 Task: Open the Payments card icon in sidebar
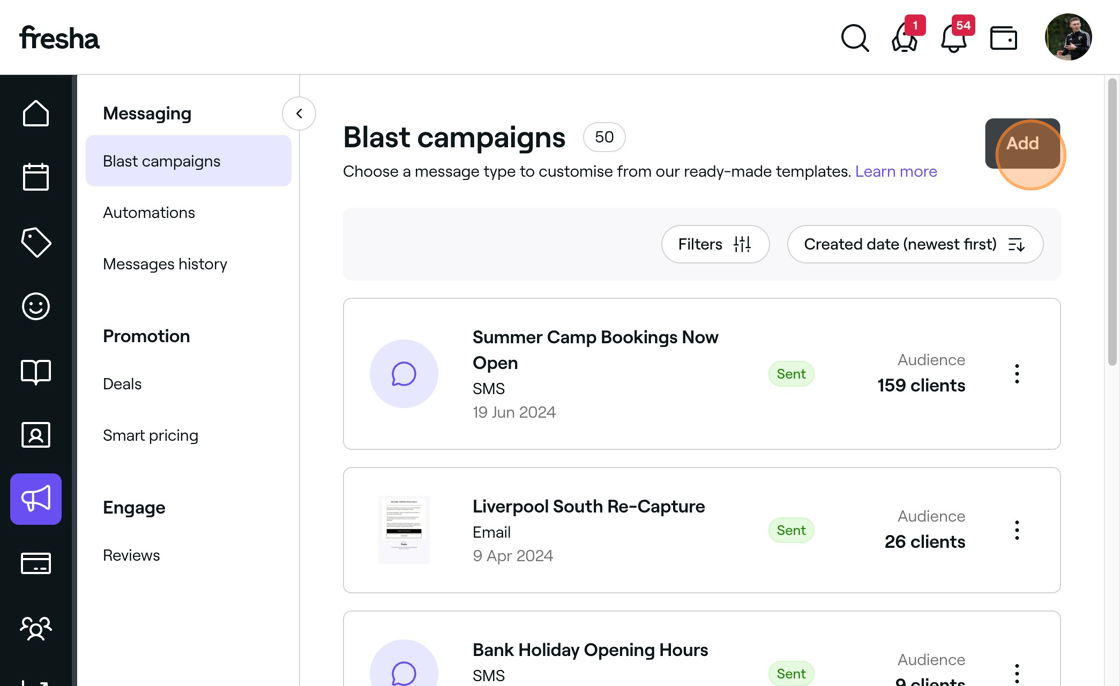click(36, 563)
